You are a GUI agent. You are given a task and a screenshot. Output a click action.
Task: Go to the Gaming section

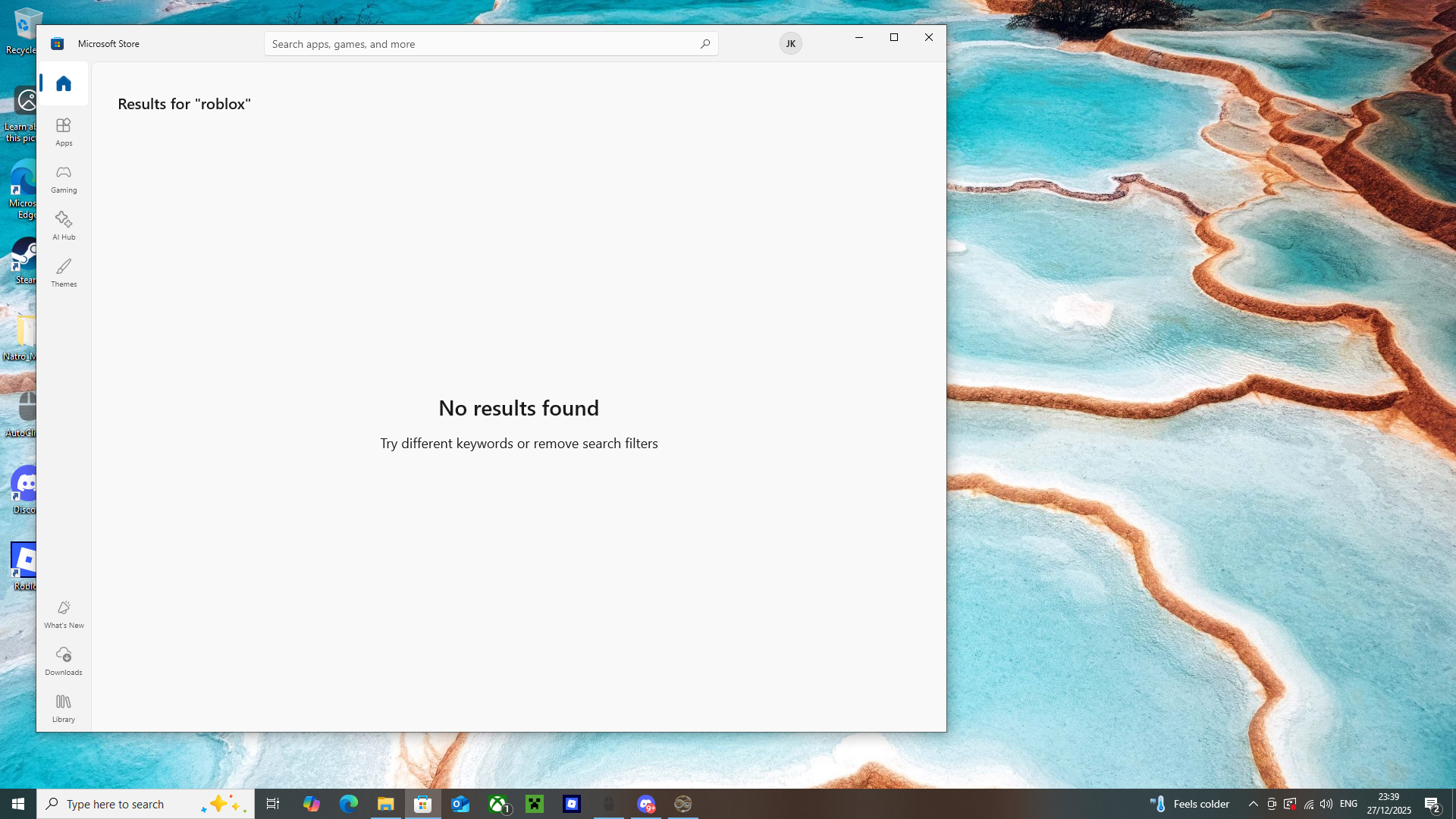[x=64, y=179]
